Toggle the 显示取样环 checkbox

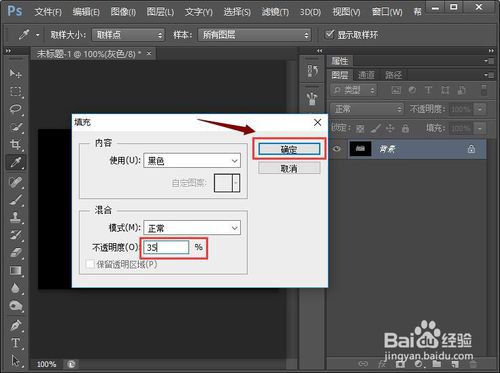pos(329,34)
